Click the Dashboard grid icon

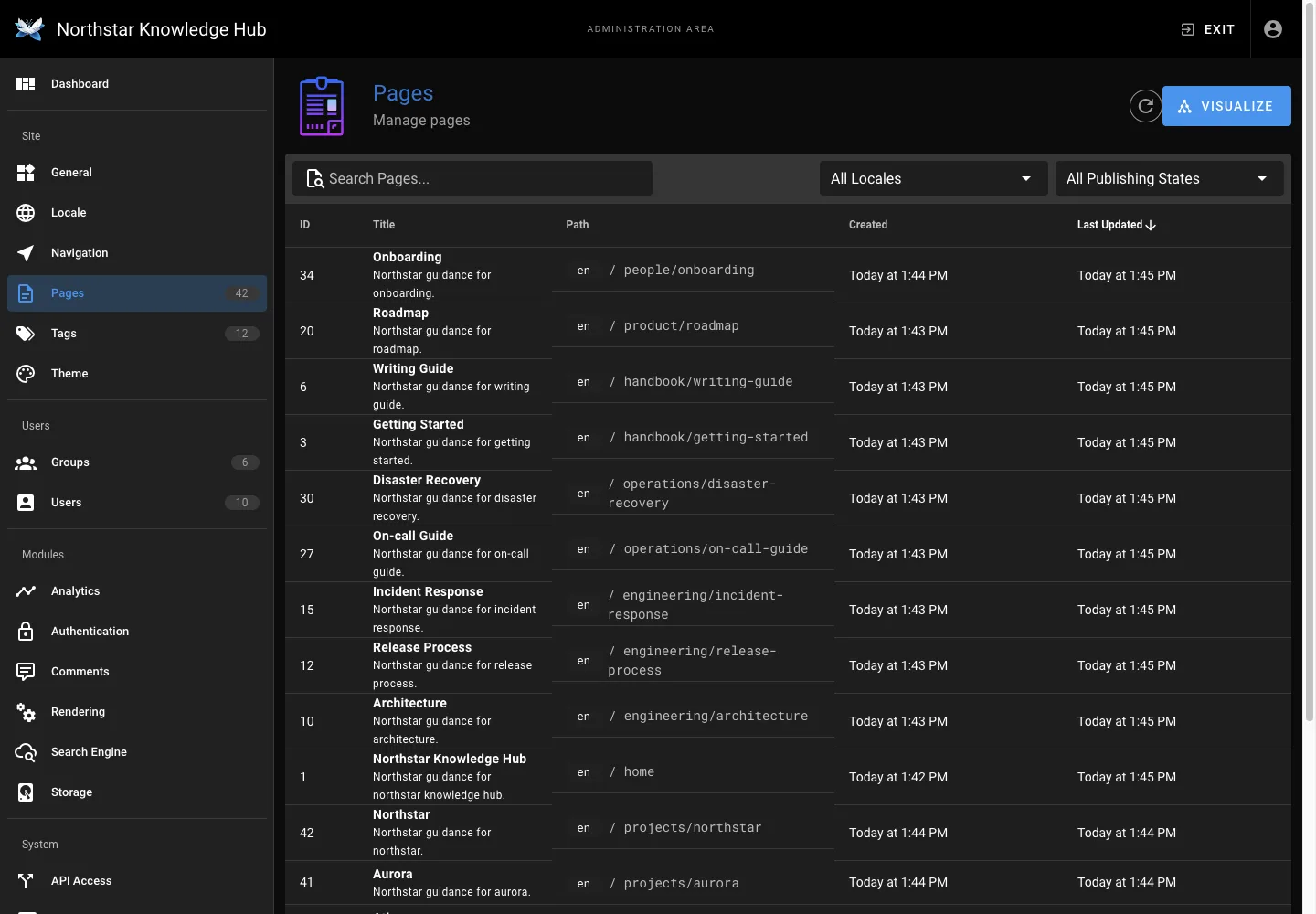point(26,84)
